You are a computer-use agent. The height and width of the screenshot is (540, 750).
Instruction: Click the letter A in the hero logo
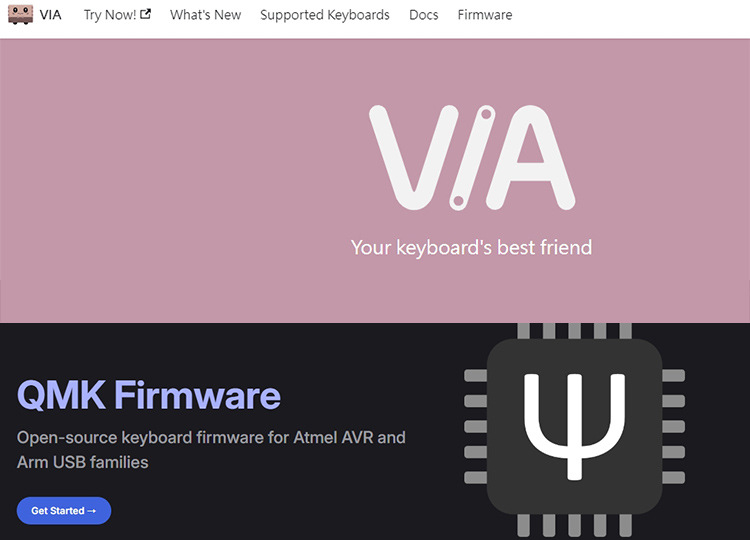click(x=535, y=160)
